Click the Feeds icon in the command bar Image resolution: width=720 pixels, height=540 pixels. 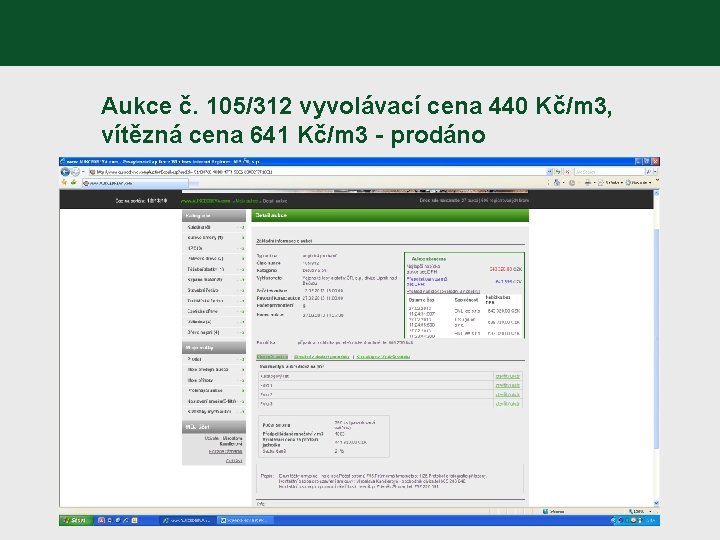point(572,183)
